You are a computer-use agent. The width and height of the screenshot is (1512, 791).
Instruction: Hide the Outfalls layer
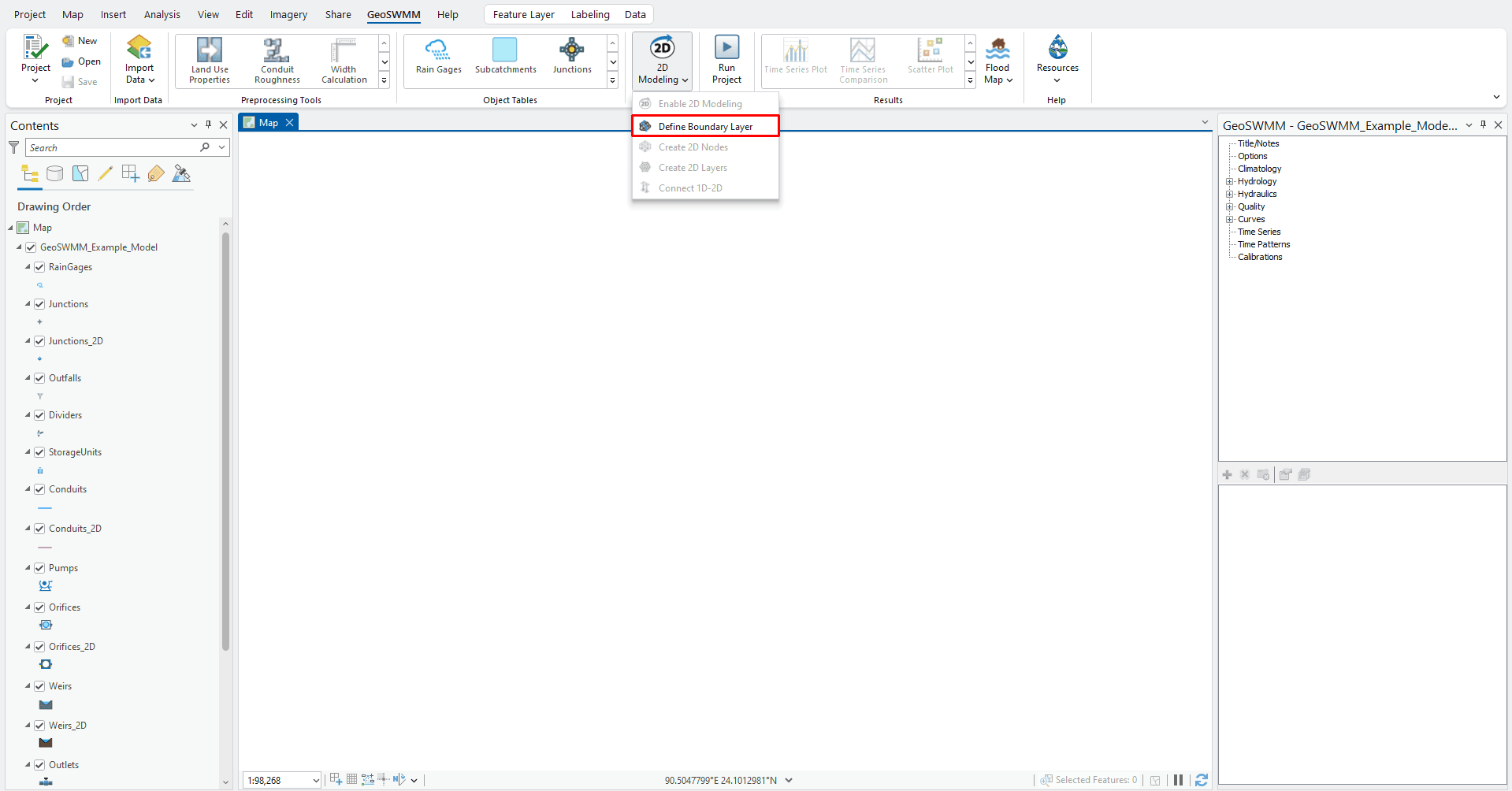pos(39,378)
